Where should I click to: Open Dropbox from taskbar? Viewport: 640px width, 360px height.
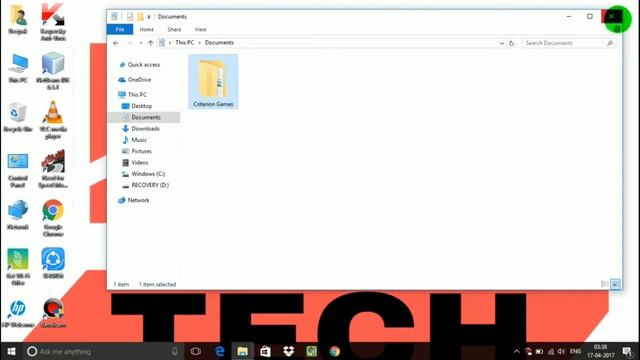coord(289,351)
